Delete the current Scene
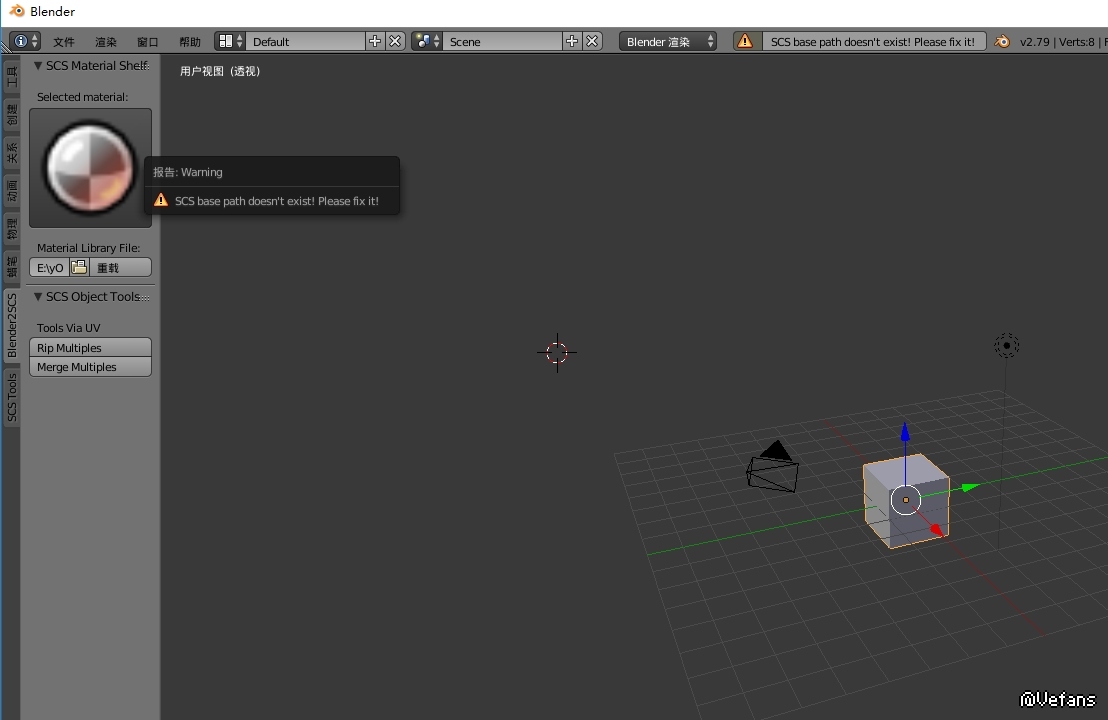 pyautogui.click(x=592, y=41)
